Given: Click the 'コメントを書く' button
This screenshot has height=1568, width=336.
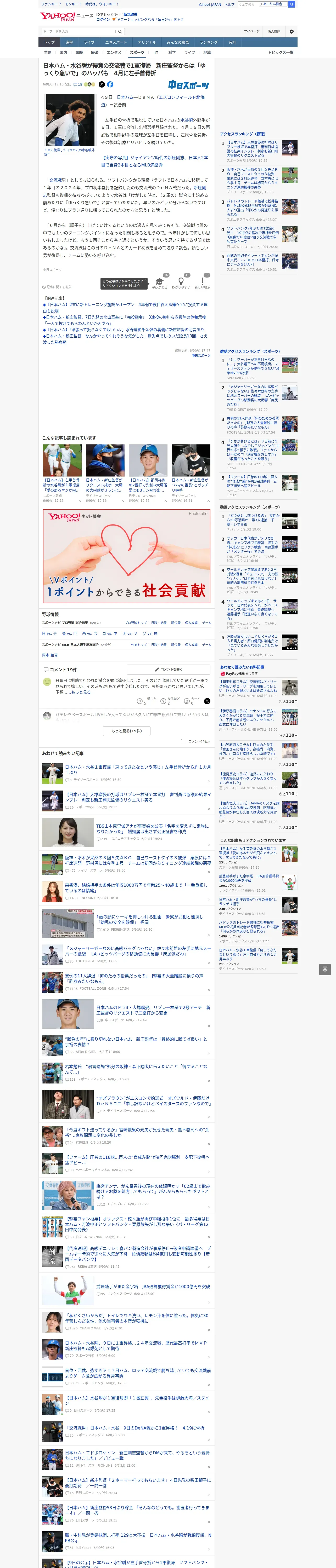Looking at the screenshot, I should coord(168,669).
